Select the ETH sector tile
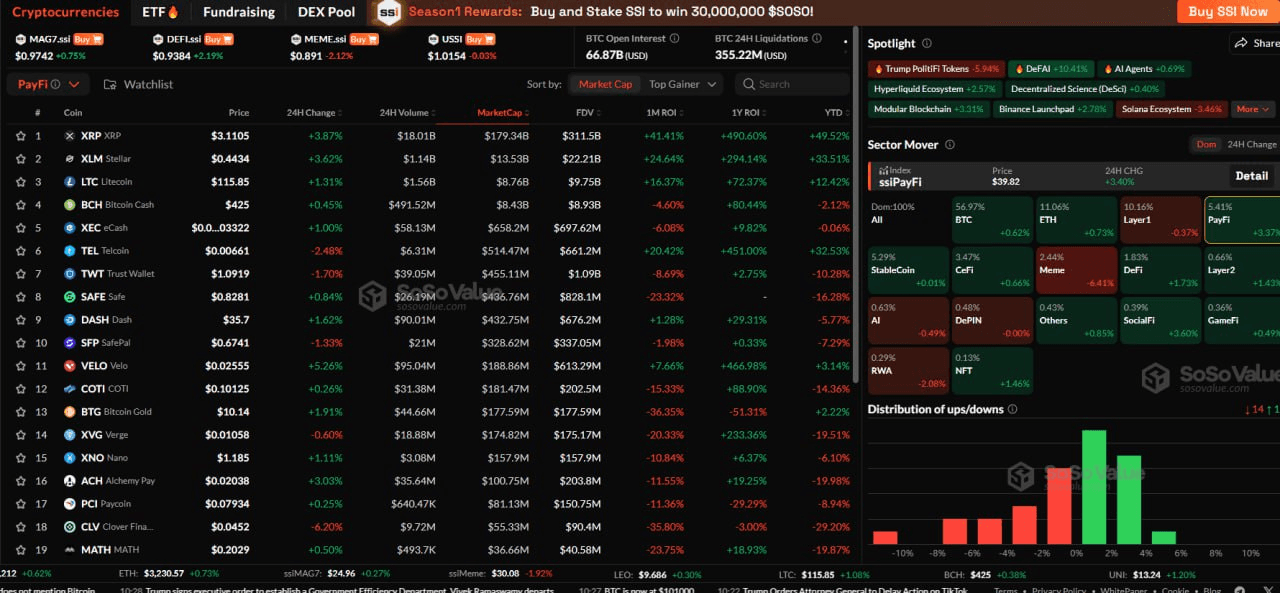The width and height of the screenshot is (1280, 593). tap(1075, 220)
